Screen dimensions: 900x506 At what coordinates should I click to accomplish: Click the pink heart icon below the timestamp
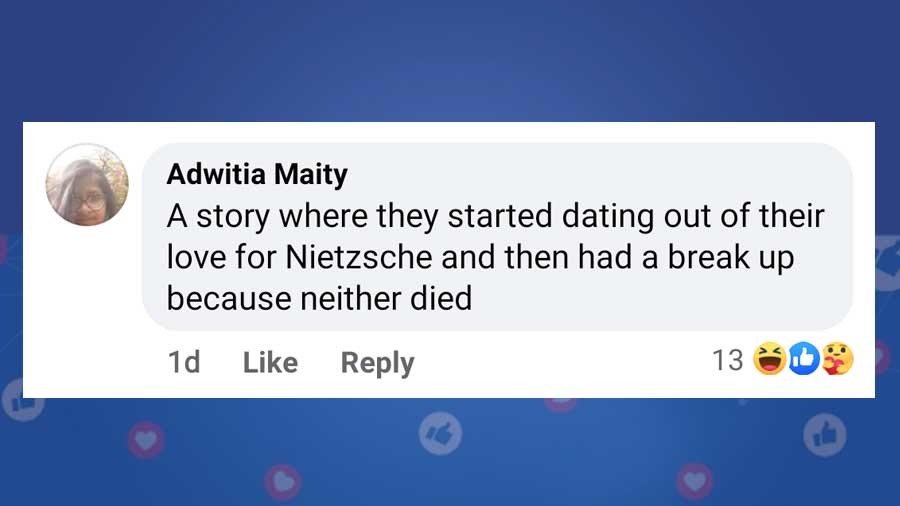146,440
